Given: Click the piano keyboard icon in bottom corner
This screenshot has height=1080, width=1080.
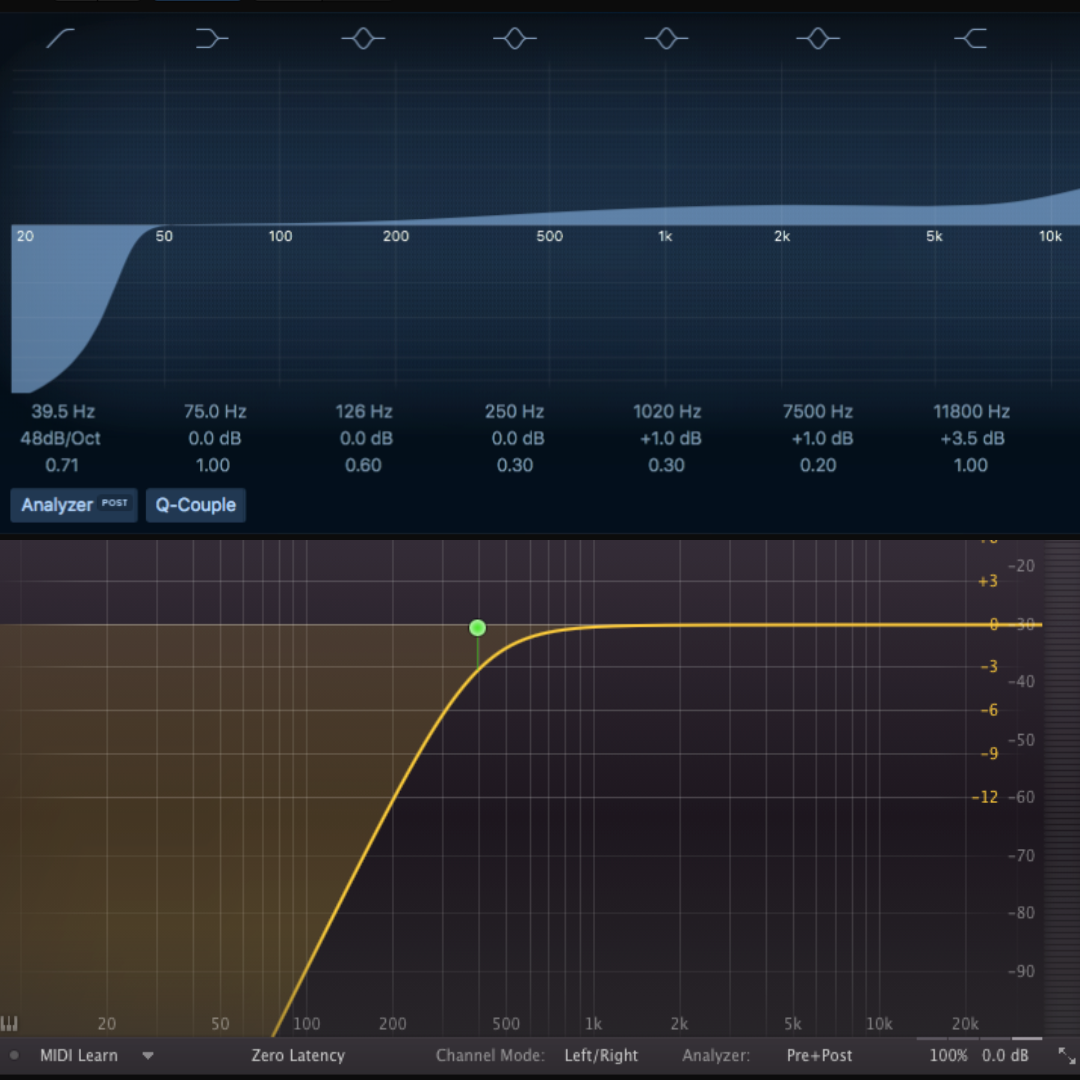Looking at the screenshot, I should pos(10,1023).
